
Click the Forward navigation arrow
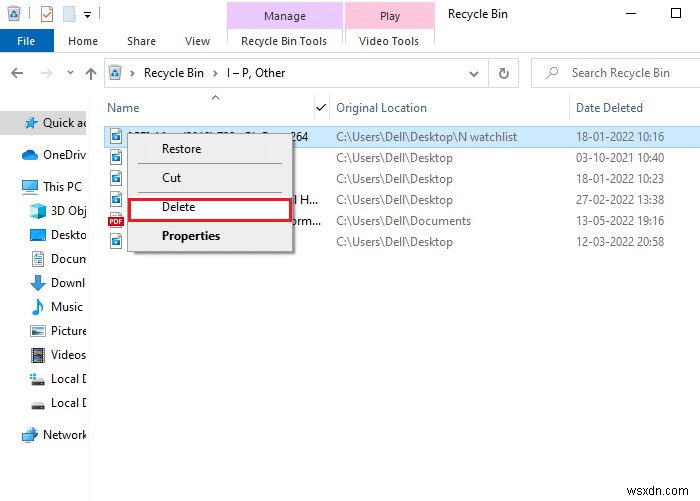pos(46,73)
